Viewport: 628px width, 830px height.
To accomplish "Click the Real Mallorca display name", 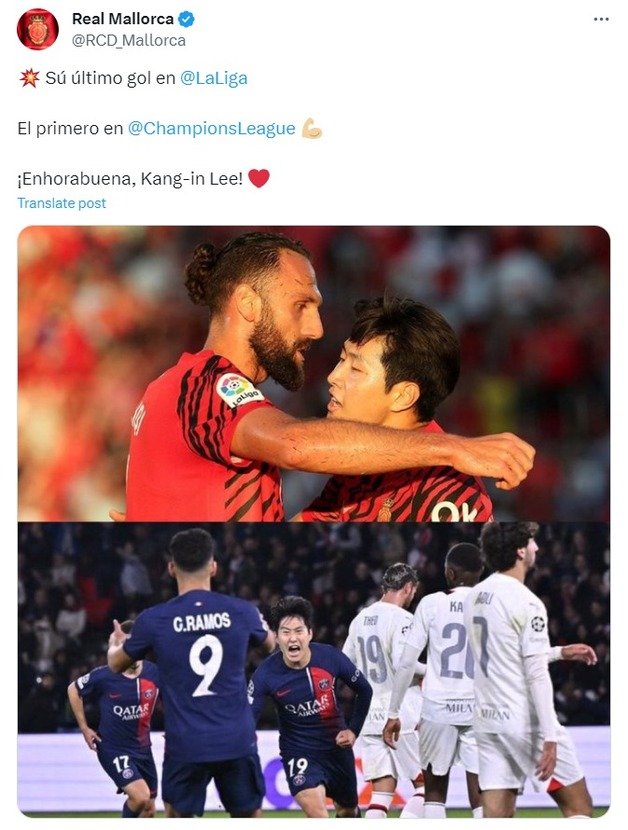I will pyautogui.click(x=122, y=19).
